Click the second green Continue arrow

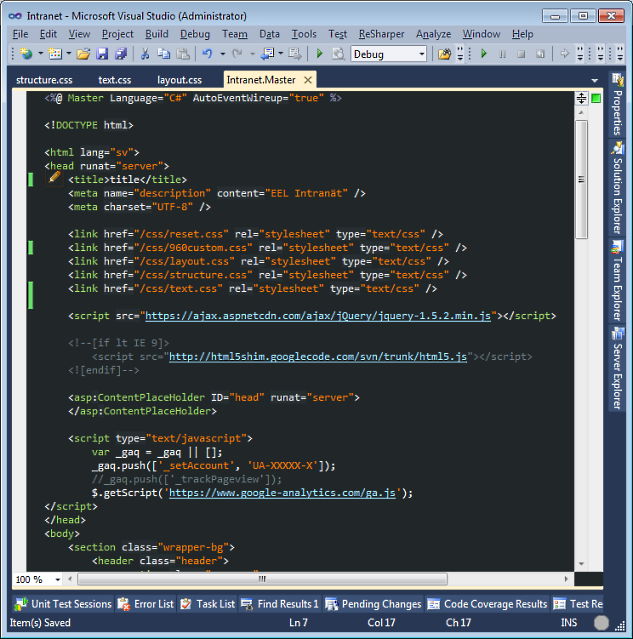[x=484, y=53]
